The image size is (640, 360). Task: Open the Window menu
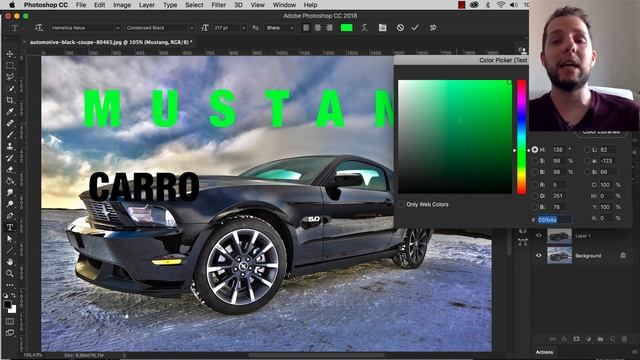(x=284, y=5)
